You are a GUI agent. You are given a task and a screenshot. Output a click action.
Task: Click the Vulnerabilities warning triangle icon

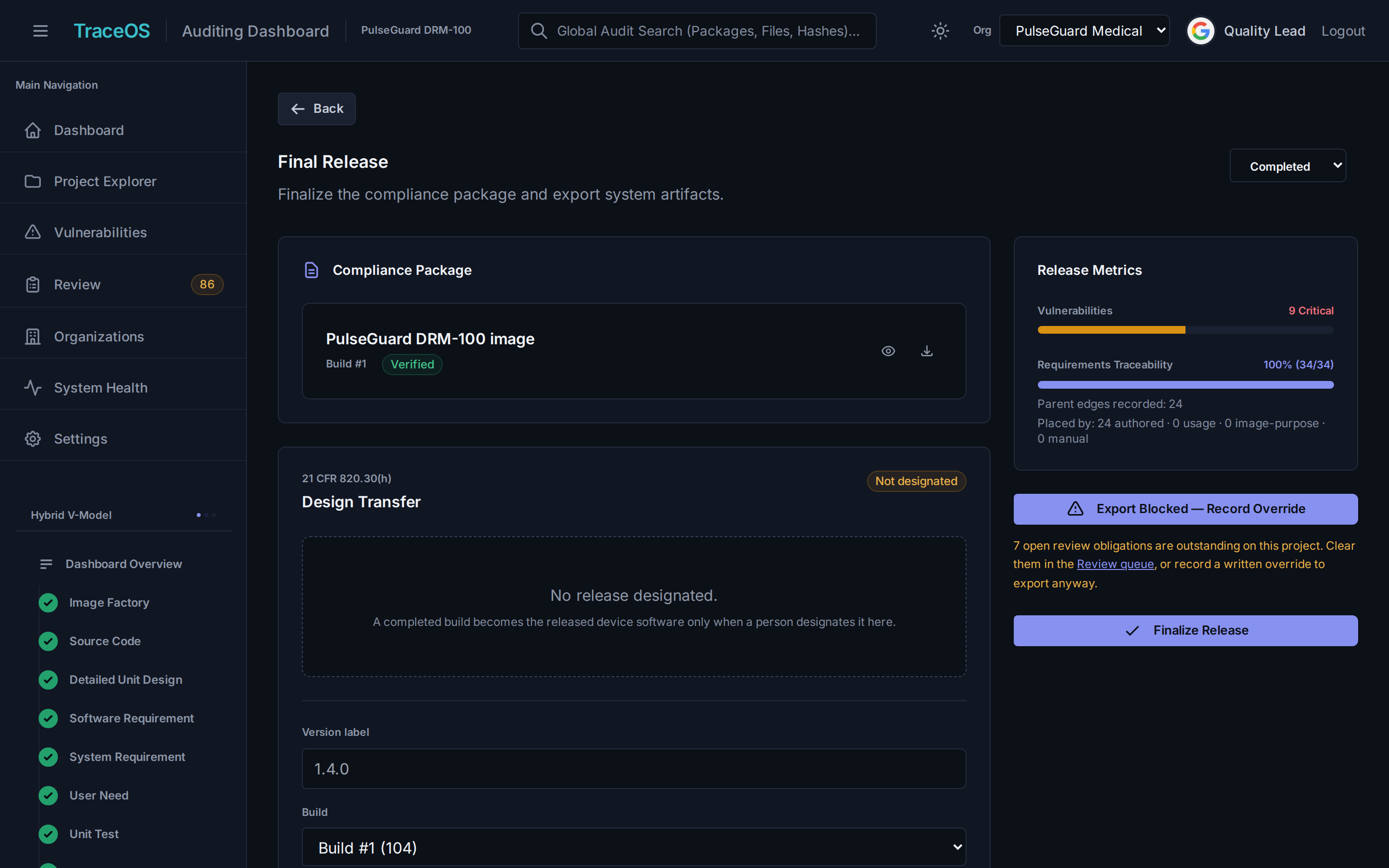(x=33, y=232)
